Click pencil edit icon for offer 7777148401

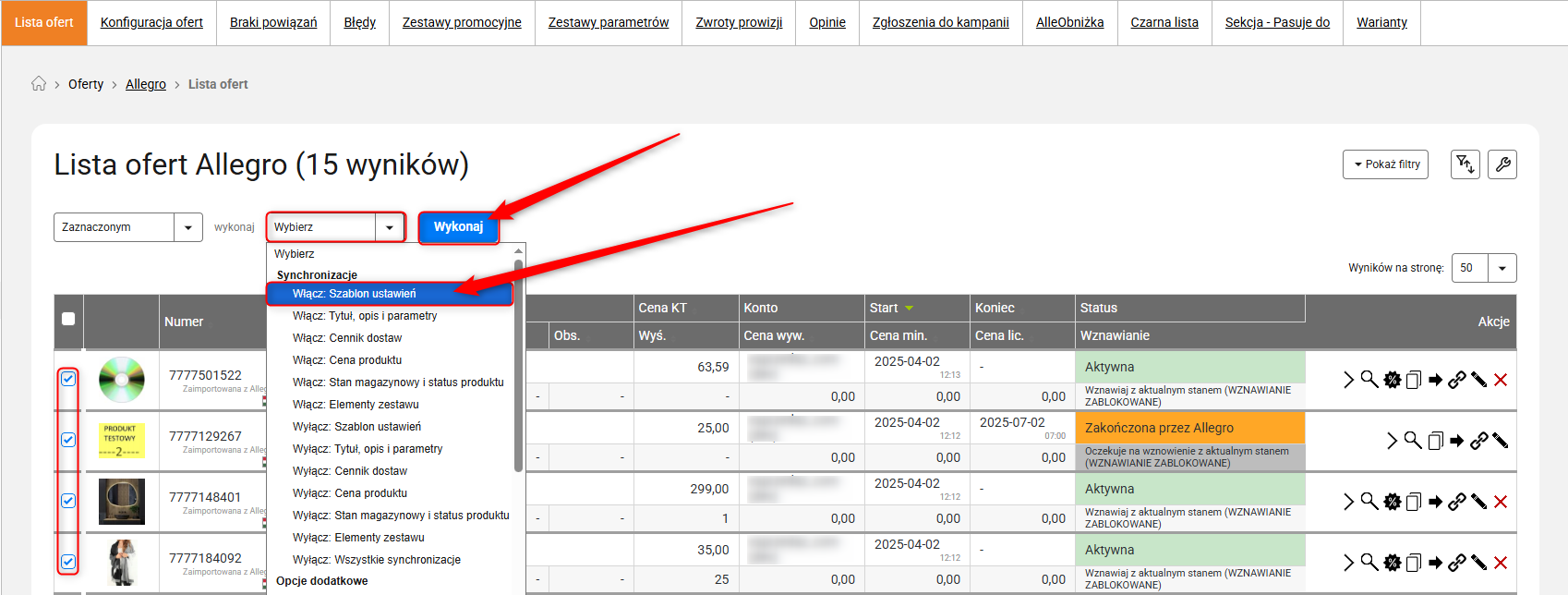(1479, 502)
